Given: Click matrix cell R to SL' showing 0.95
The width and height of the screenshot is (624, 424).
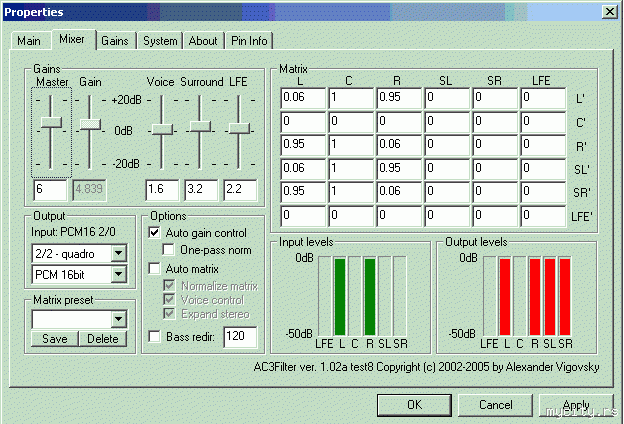Looking at the screenshot, I should click(x=399, y=169).
